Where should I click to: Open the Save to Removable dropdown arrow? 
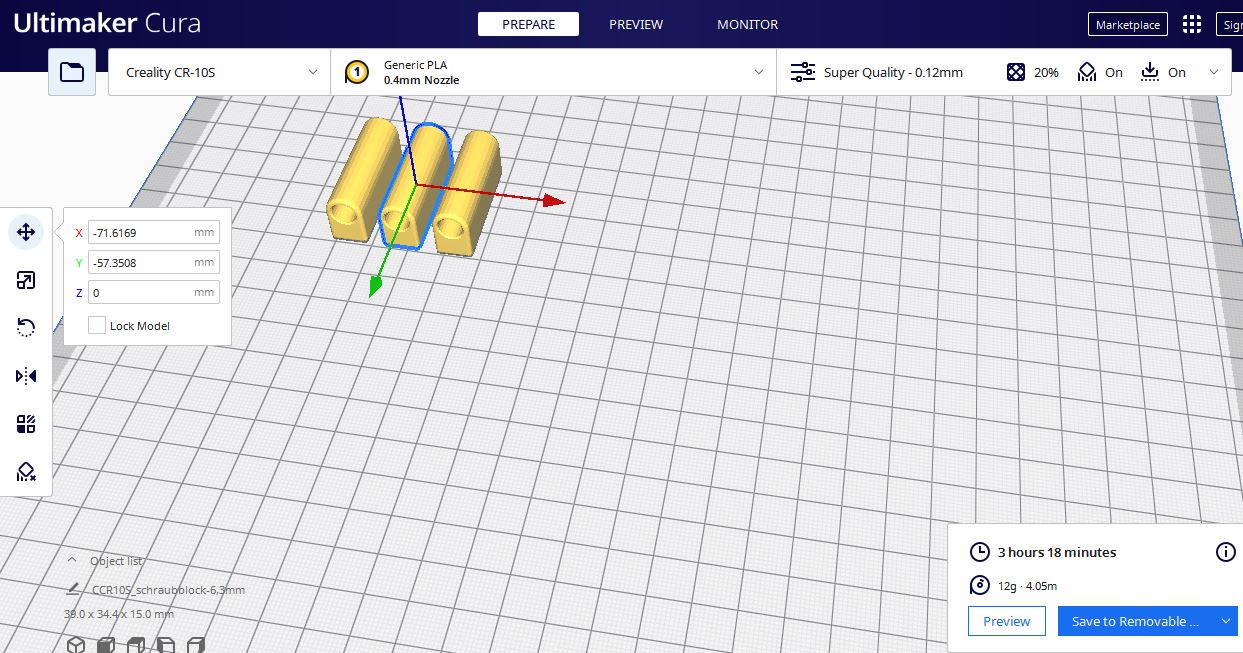click(x=1225, y=621)
